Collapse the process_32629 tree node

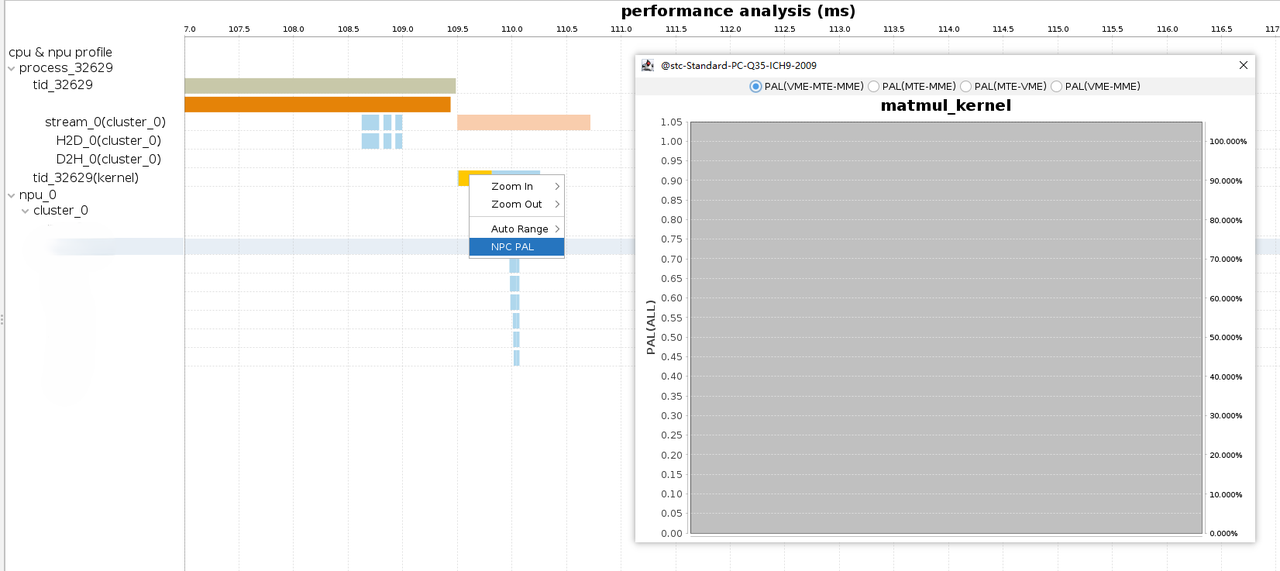[x=12, y=69]
